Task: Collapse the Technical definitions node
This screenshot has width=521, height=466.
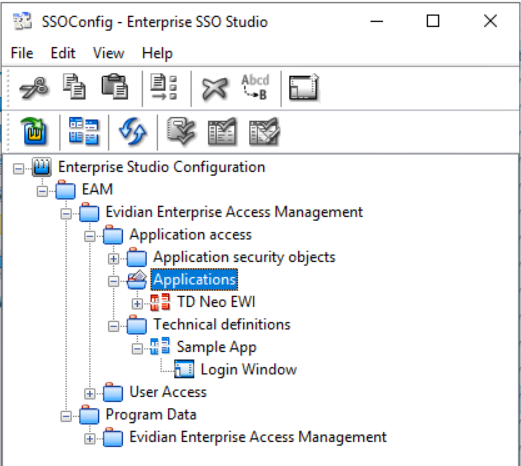Action: [x=113, y=326]
